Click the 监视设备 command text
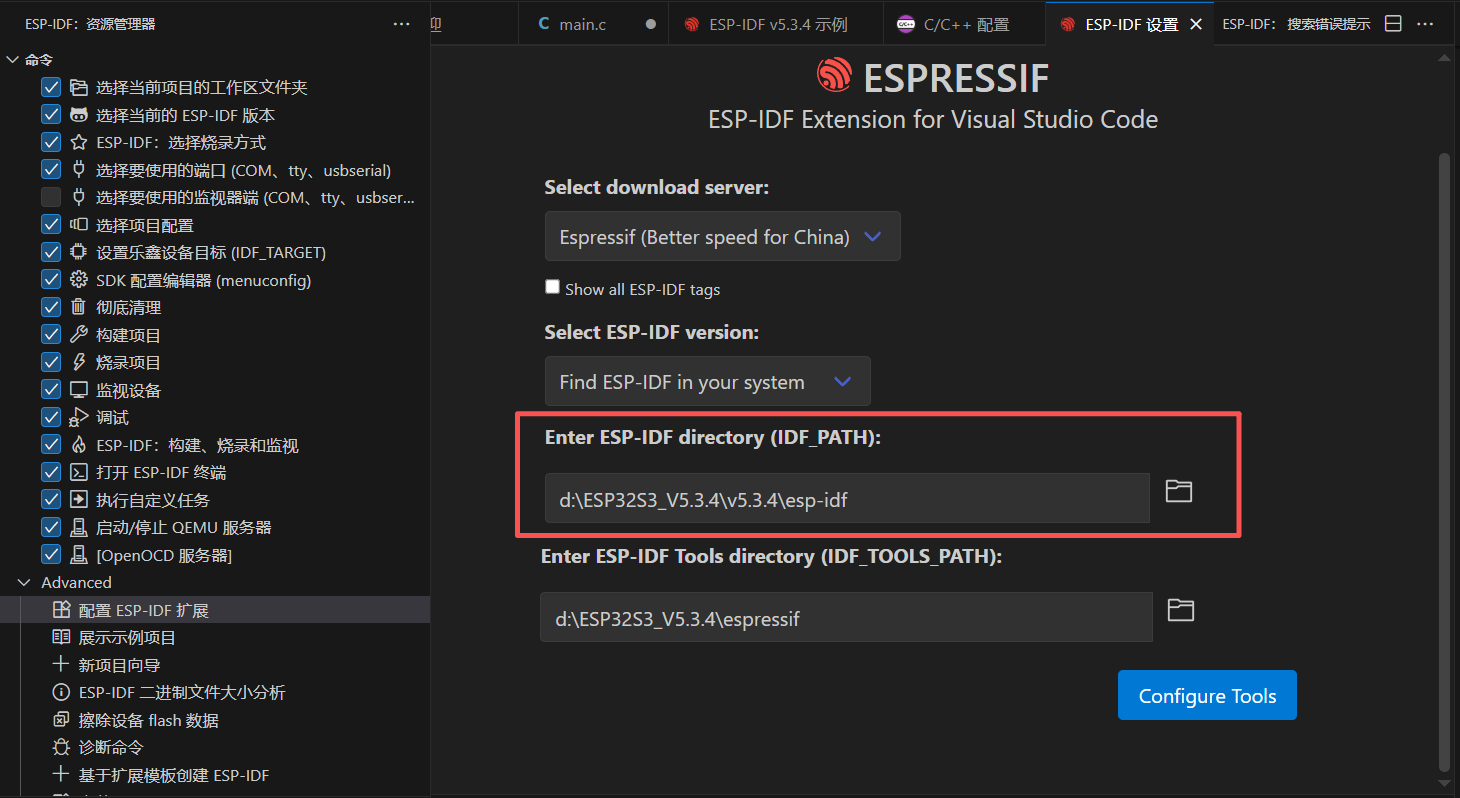The width and height of the screenshot is (1460, 798). [x=128, y=390]
